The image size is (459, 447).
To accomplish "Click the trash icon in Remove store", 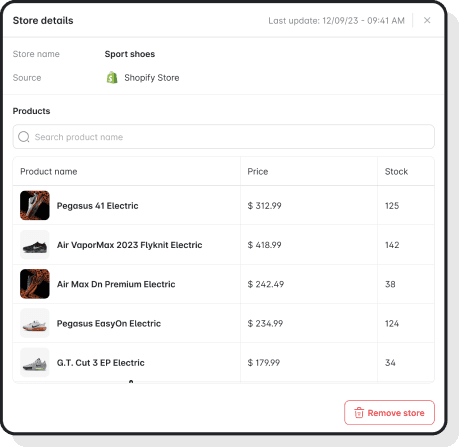I will click(359, 413).
